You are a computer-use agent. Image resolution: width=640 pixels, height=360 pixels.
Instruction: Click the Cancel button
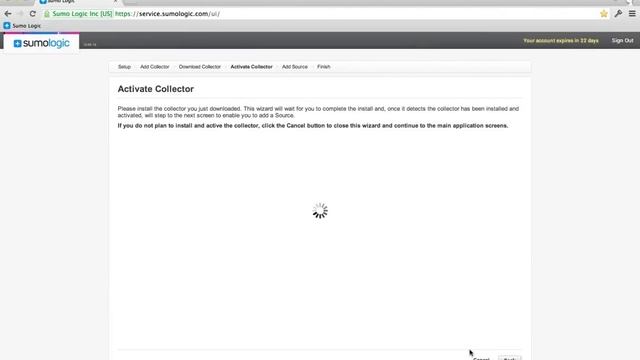click(481, 358)
